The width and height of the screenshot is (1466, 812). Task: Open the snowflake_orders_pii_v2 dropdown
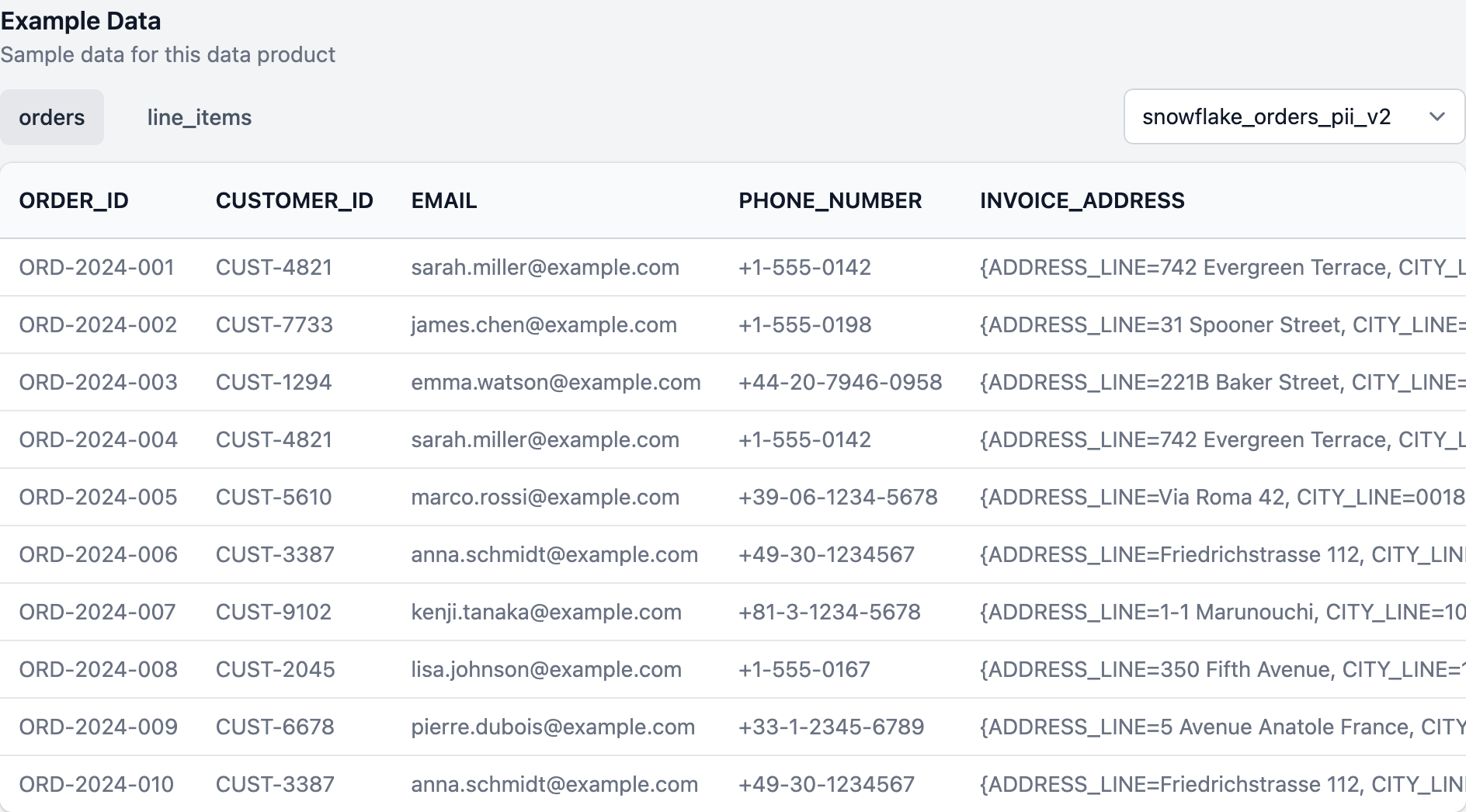pyautogui.click(x=1291, y=117)
